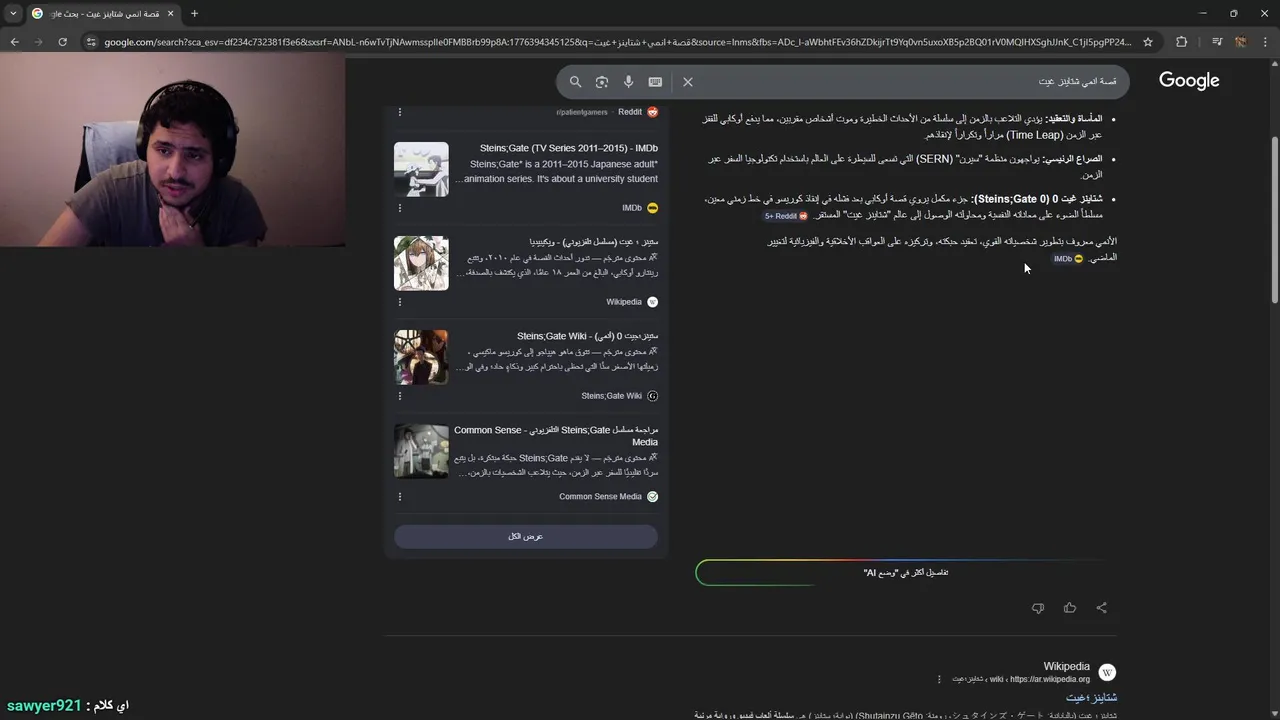
Task: Open the Steins;Gate IMDb source title
Action: pyautogui.click(x=569, y=148)
